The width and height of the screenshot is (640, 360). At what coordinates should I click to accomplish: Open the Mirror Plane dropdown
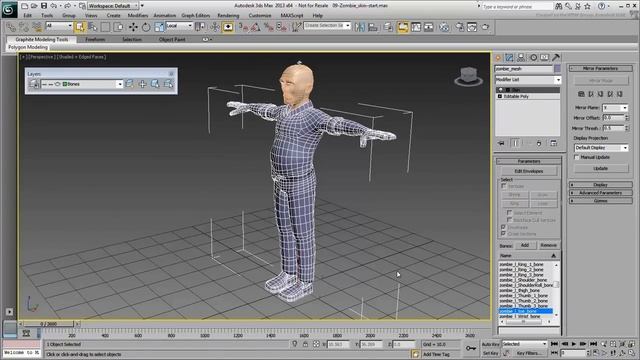(615, 108)
